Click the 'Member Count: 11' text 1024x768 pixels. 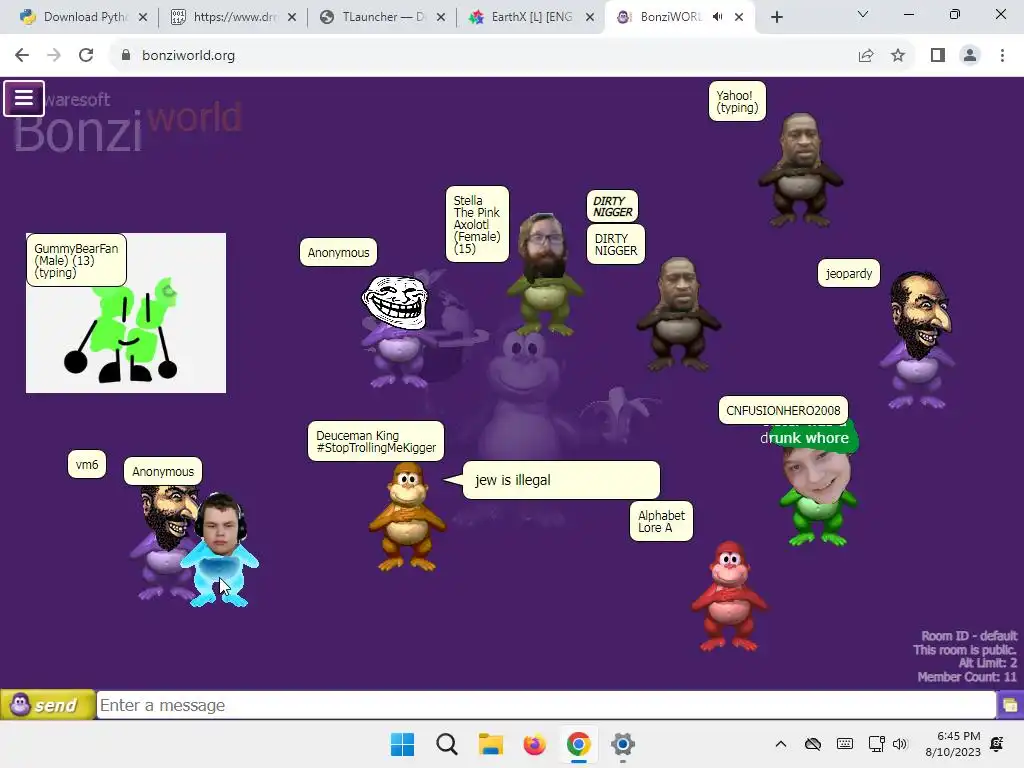pyautogui.click(x=967, y=677)
